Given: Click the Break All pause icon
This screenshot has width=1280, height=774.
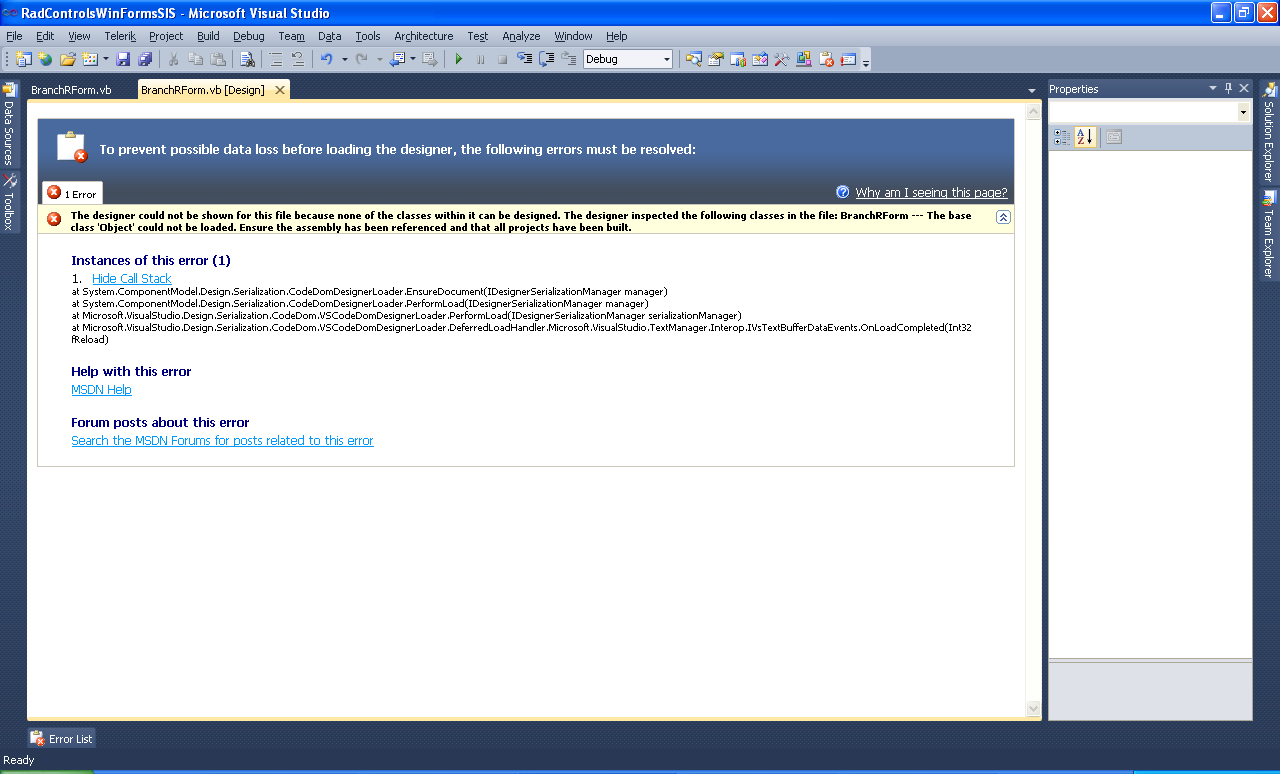Looking at the screenshot, I should click(x=481, y=59).
